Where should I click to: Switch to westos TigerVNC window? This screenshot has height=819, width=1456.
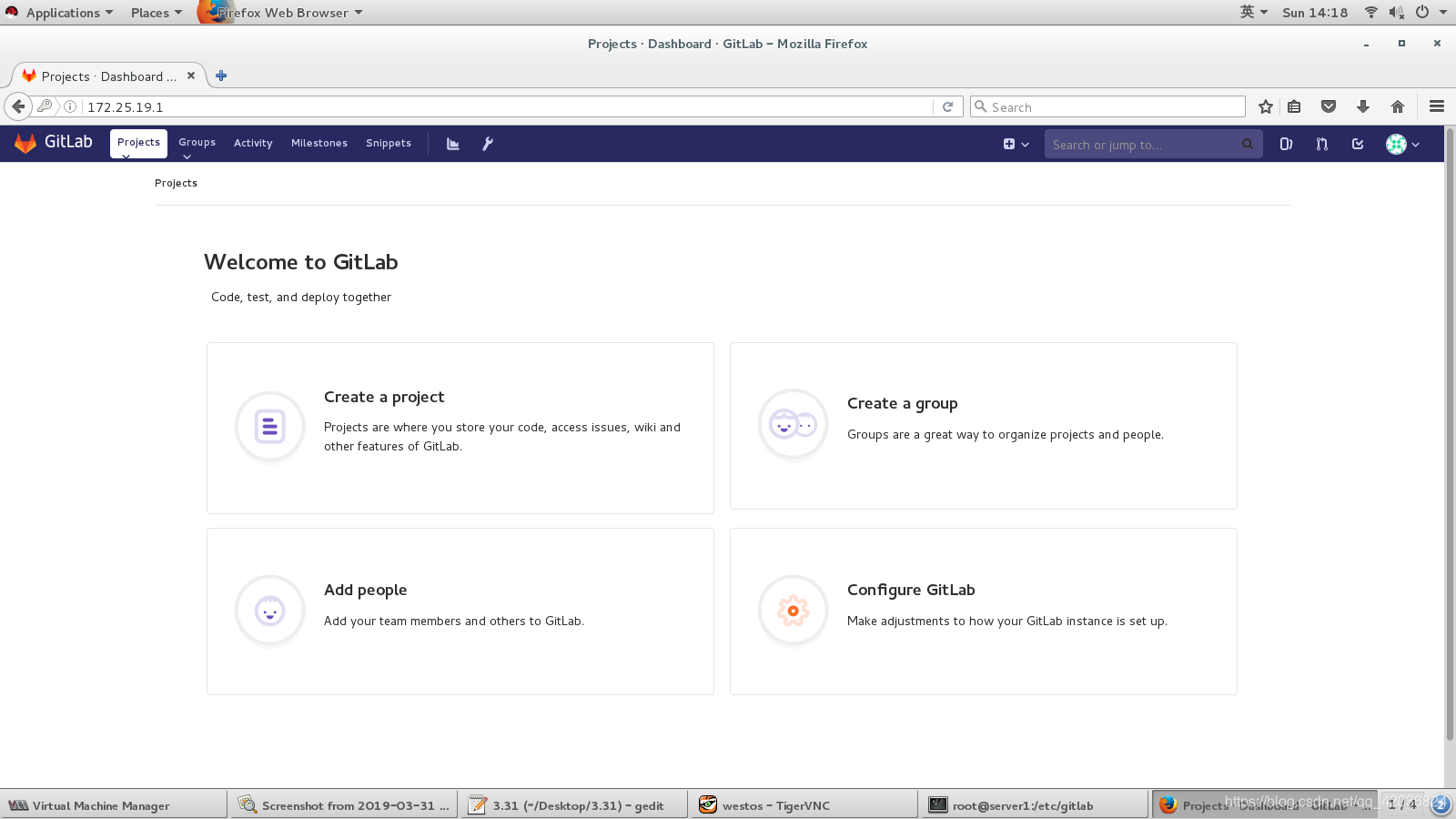tap(804, 805)
